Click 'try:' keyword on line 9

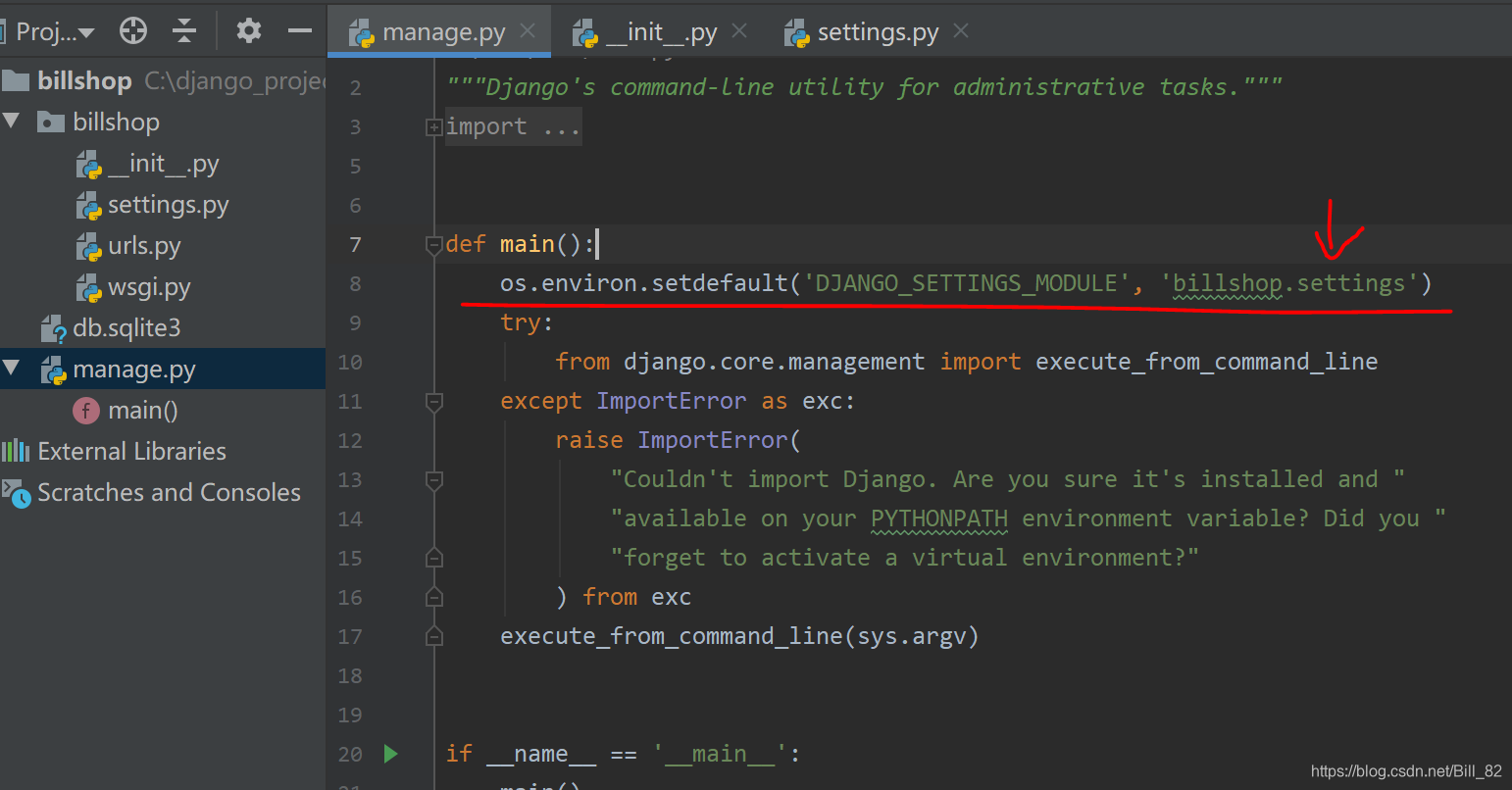tap(527, 322)
